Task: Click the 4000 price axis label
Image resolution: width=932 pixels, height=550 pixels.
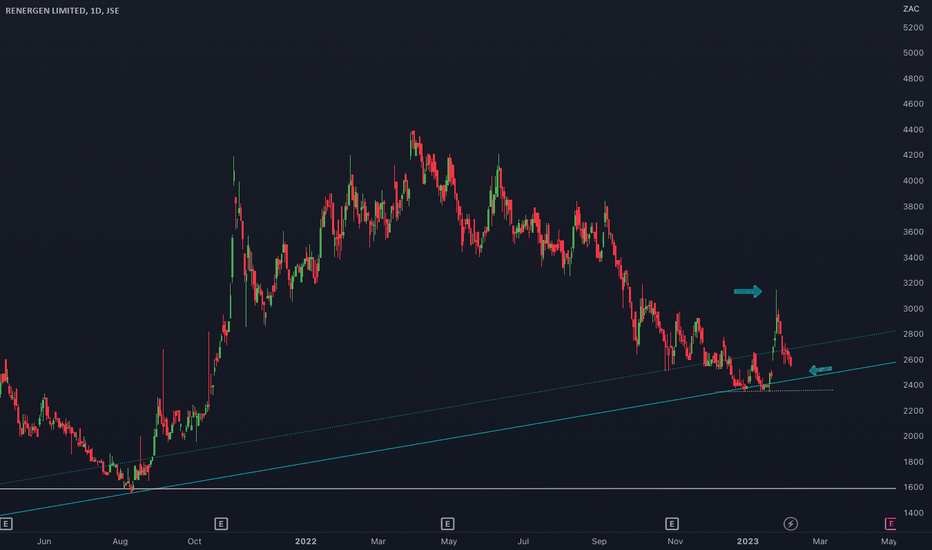Action: (x=913, y=181)
